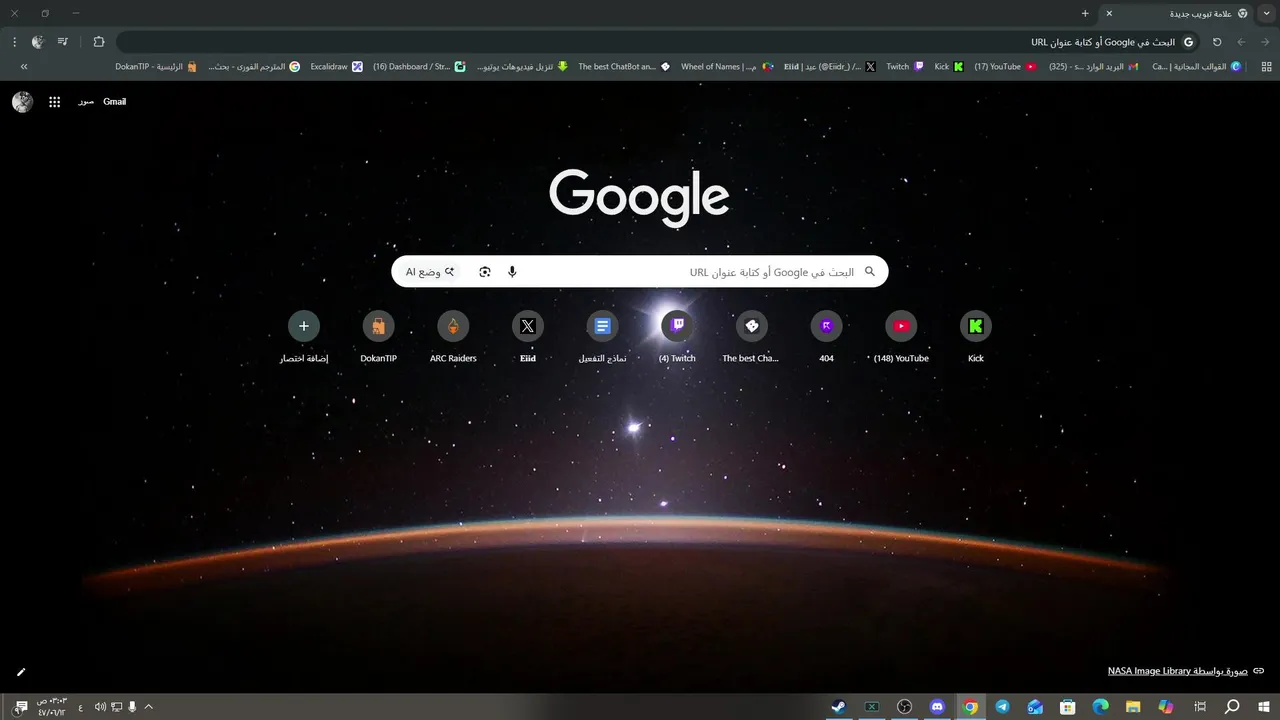Open AI mode with the وضع AI button
Viewport: 1280px width, 720px height.
430,272
